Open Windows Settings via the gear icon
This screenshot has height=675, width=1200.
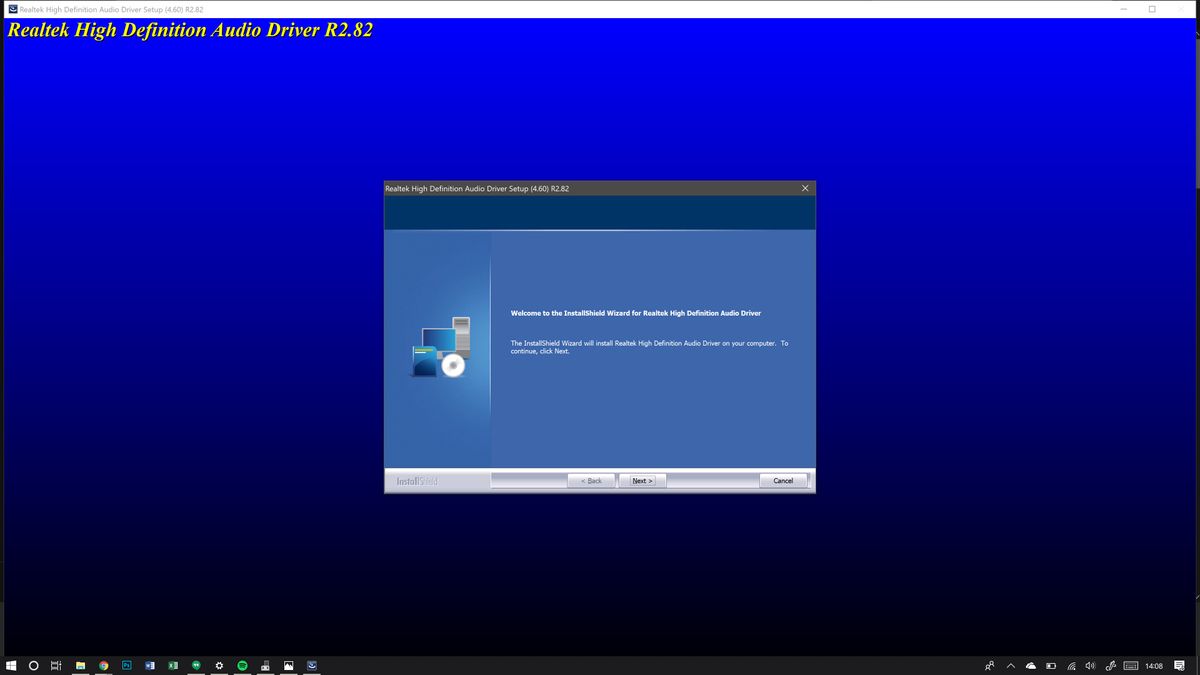[218, 665]
